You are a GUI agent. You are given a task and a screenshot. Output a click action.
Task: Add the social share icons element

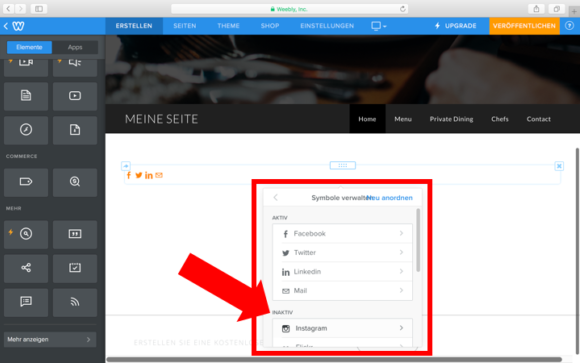[26, 268]
